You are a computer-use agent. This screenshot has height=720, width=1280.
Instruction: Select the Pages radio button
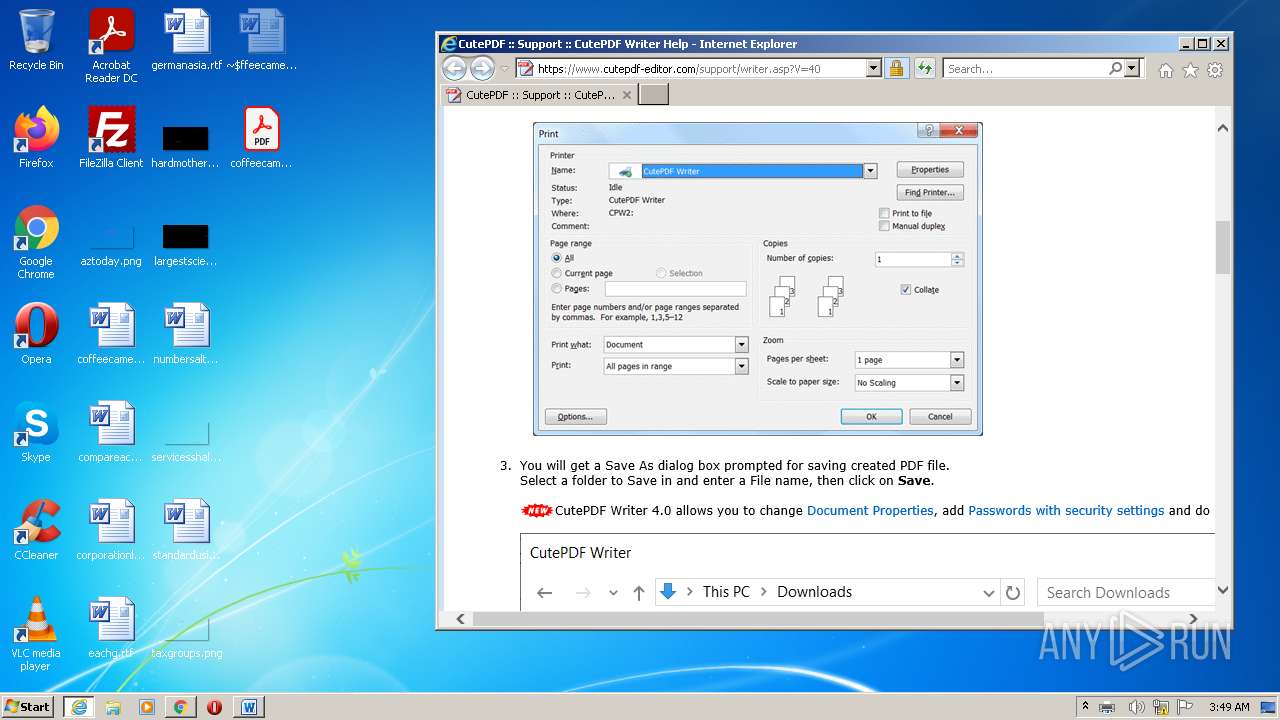pyautogui.click(x=557, y=288)
